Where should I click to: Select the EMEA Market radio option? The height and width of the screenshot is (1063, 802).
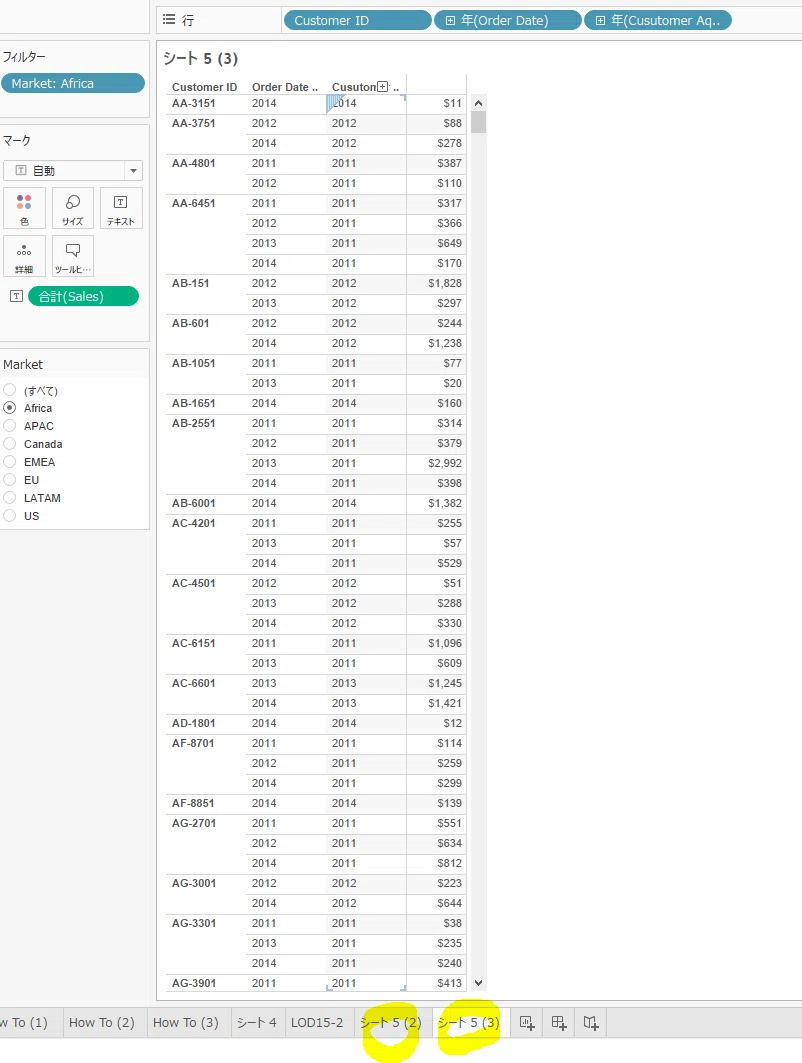coord(9,462)
